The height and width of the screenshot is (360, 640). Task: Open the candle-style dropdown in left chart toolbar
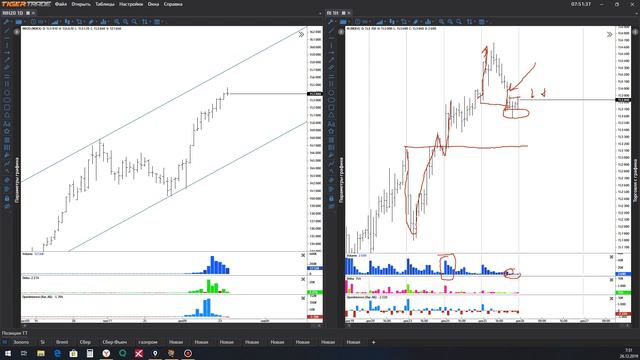click(67, 22)
